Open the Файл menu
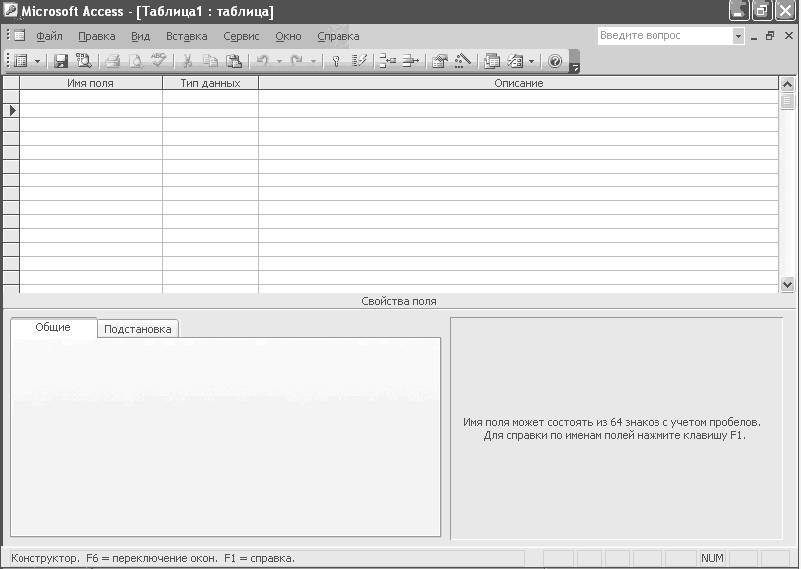 click(49, 36)
